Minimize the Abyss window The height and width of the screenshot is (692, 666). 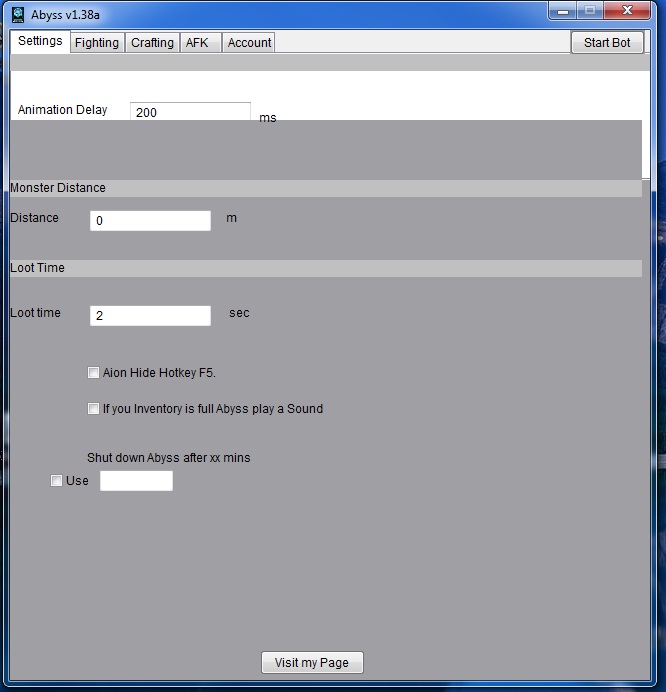coord(563,11)
